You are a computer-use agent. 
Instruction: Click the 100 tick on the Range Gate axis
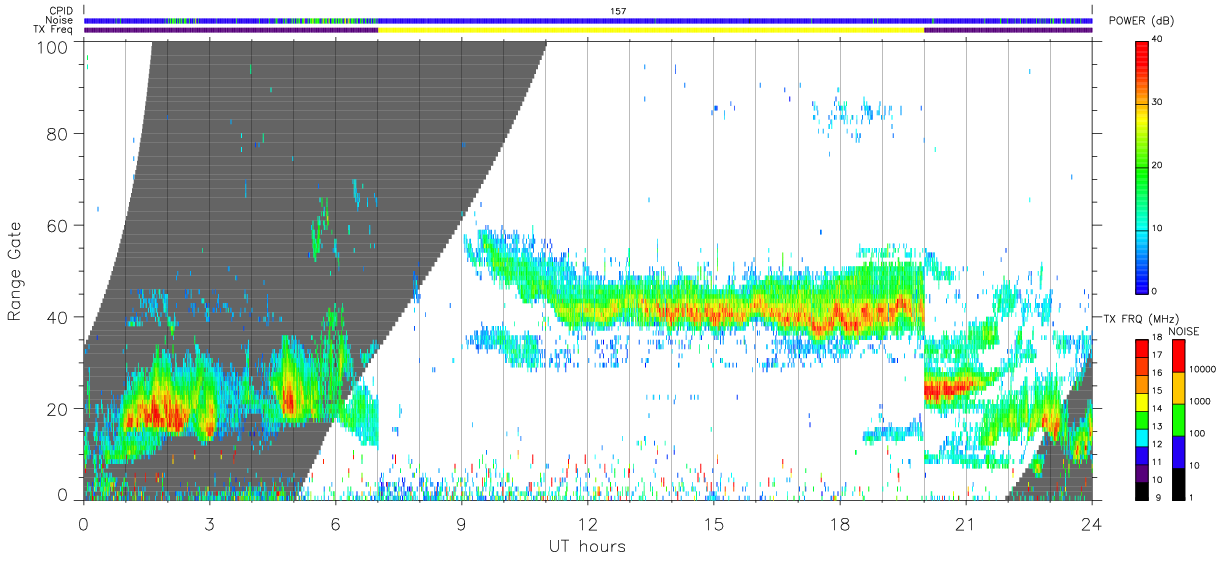click(51, 45)
